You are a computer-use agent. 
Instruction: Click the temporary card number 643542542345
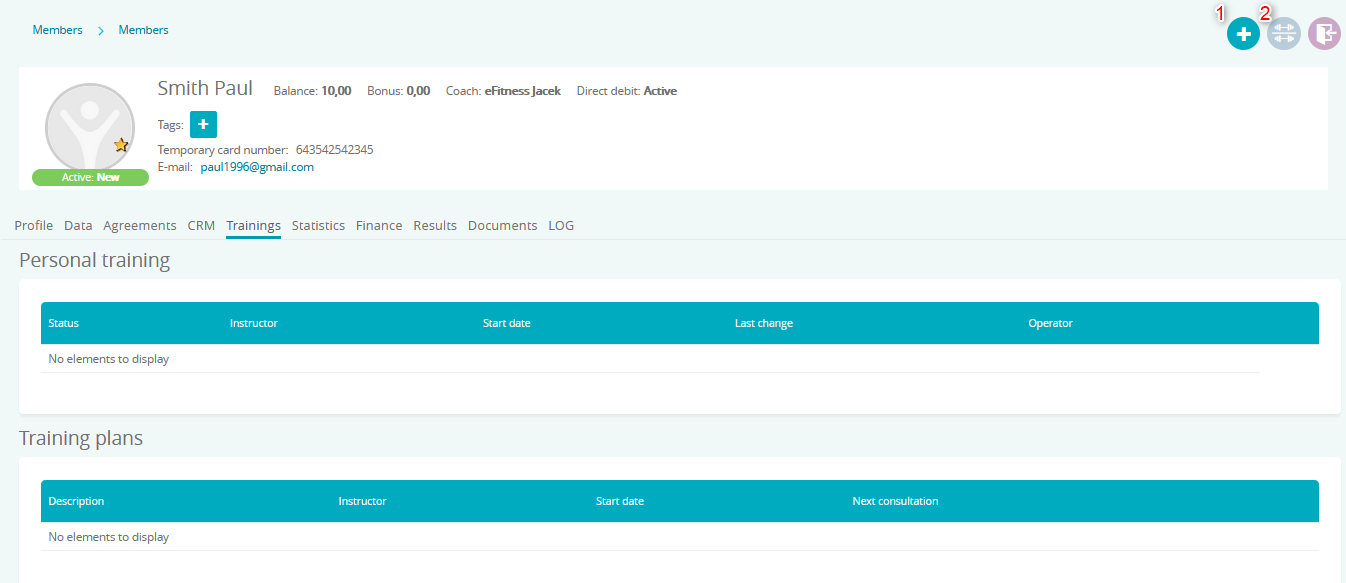[x=334, y=150]
